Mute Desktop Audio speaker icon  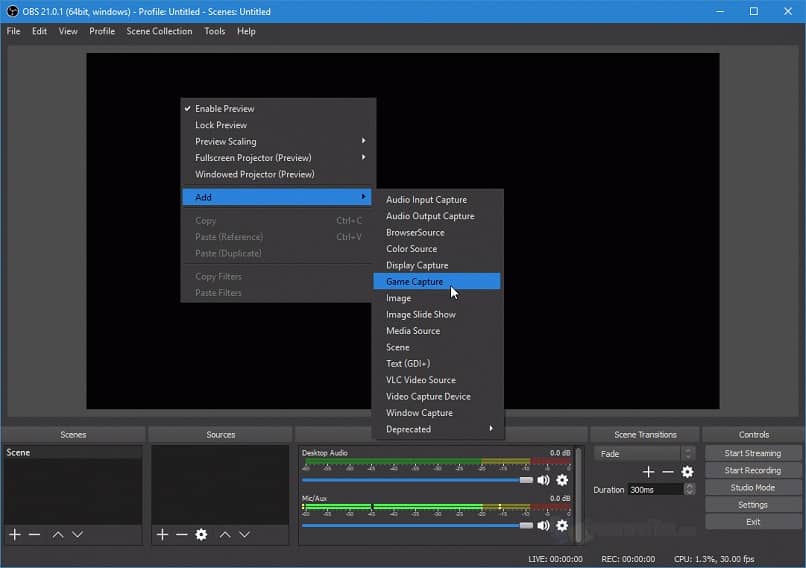(x=544, y=480)
